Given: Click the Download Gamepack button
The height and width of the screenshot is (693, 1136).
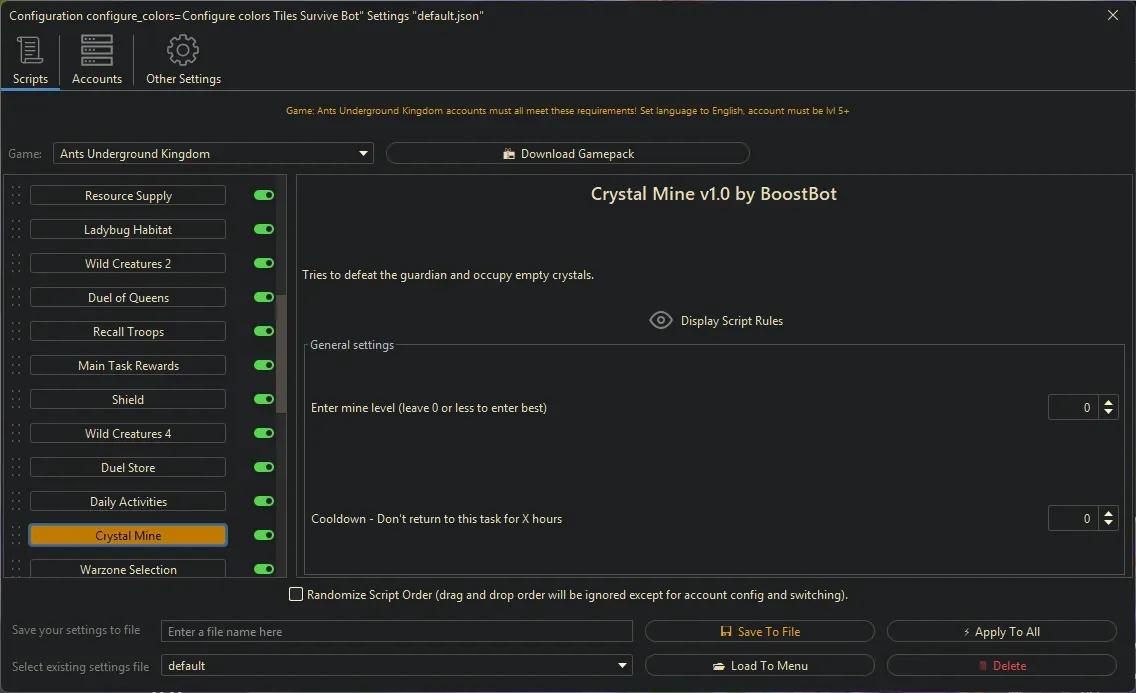Looking at the screenshot, I should [x=567, y=154].
